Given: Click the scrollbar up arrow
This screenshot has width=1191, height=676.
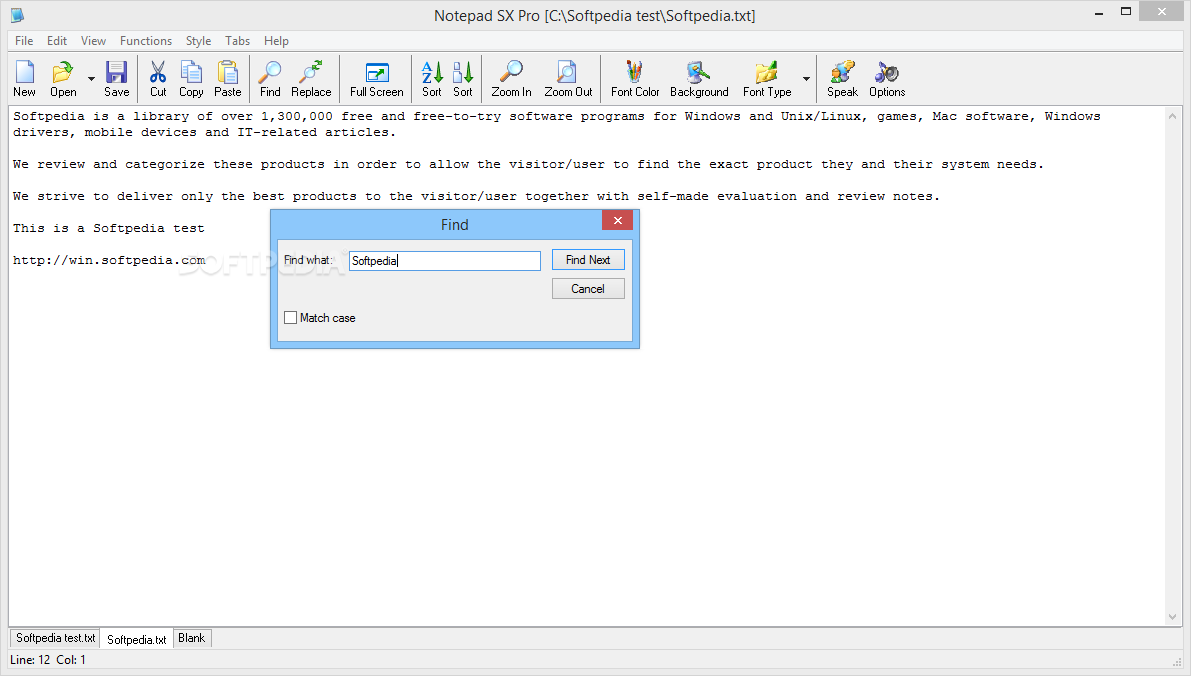Looking at the screenshot, I should [x=1172, y=116].
